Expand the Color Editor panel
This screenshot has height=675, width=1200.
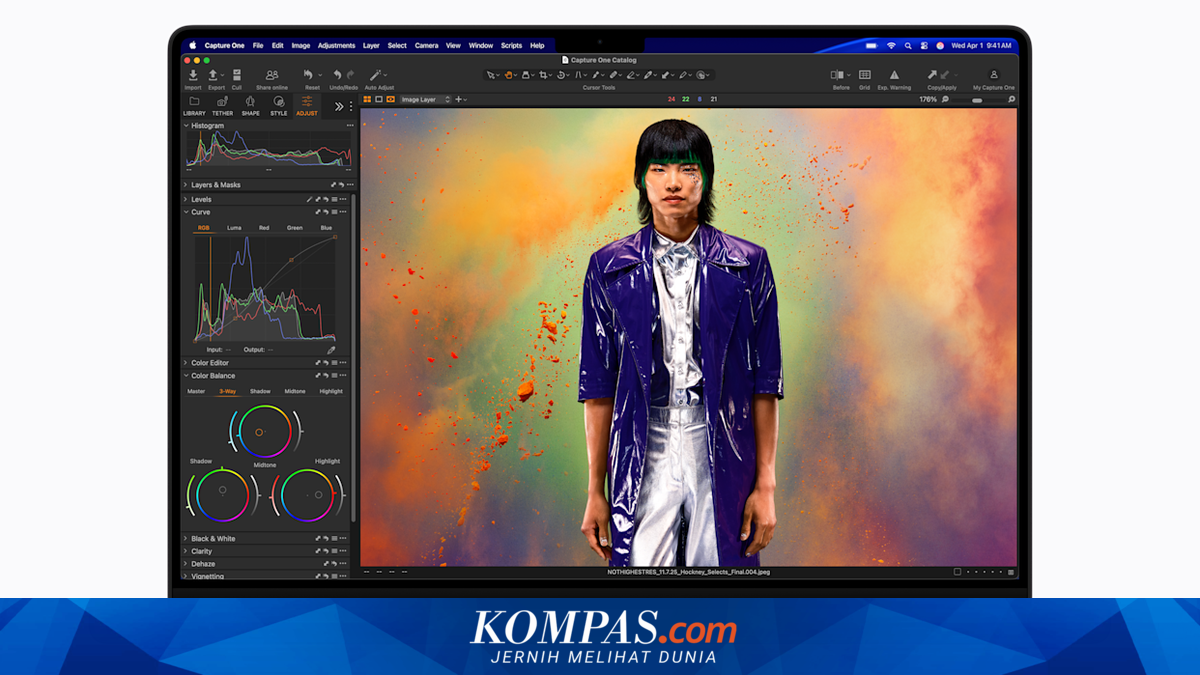210,363
